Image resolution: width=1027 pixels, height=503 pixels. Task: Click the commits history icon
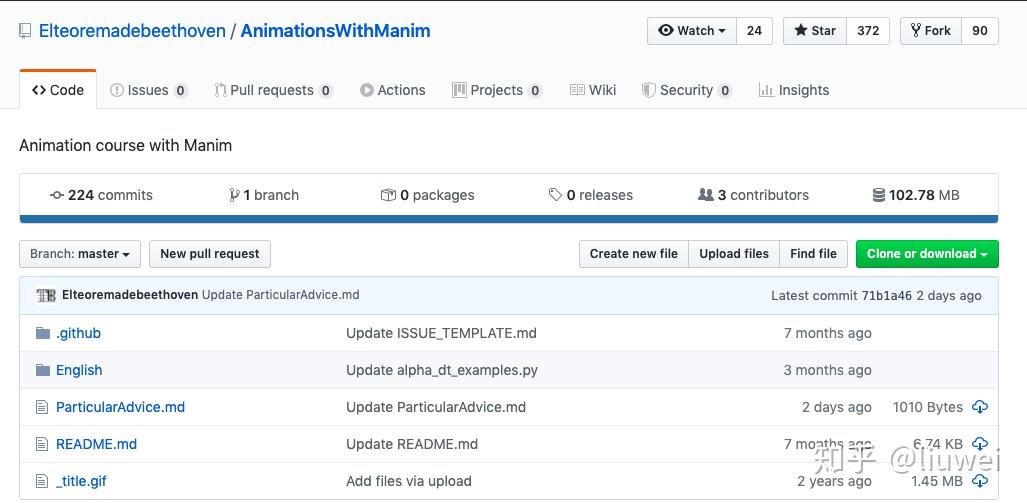coord(57,195)
